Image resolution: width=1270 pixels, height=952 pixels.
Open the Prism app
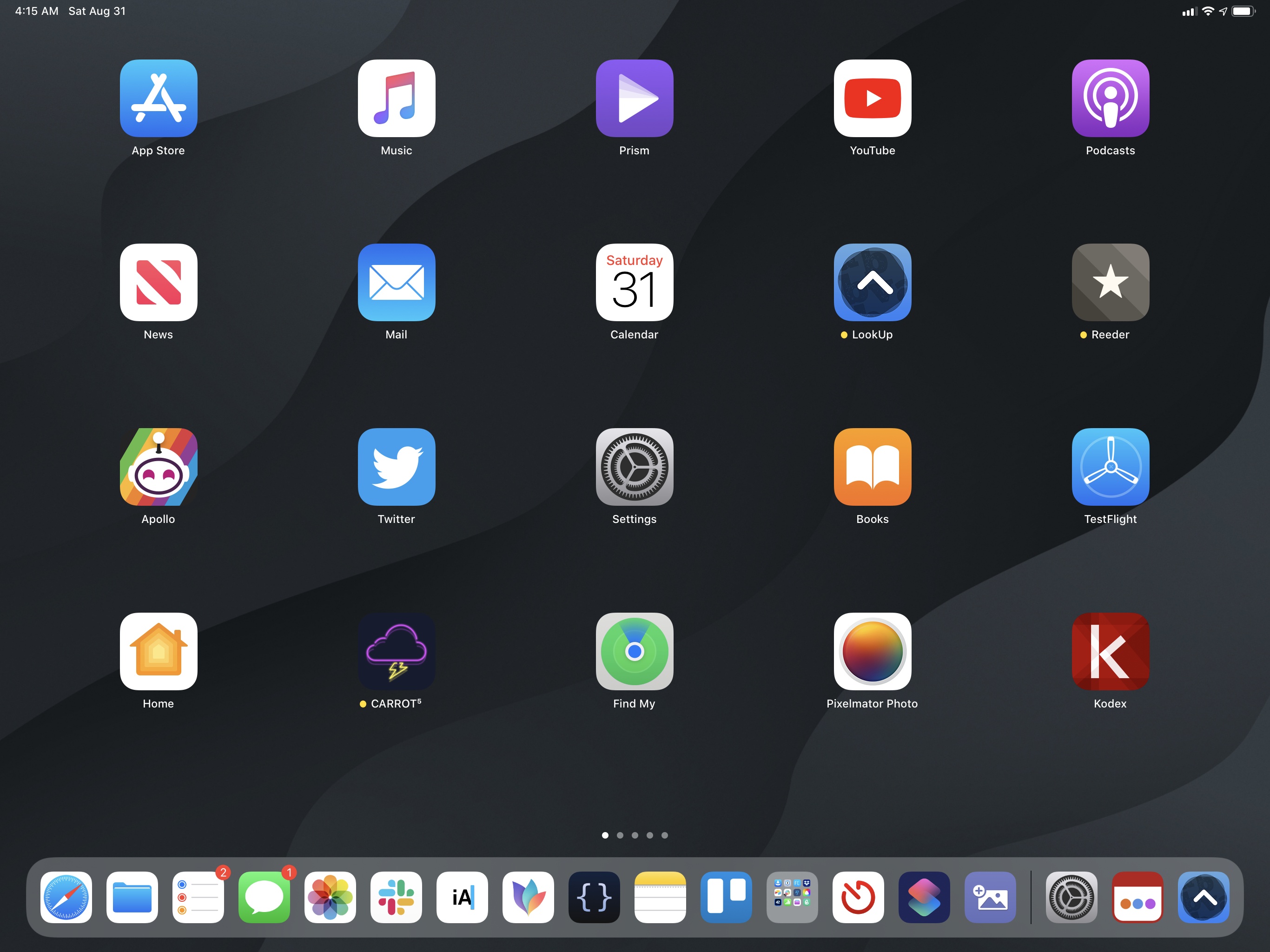coord(635,98)
